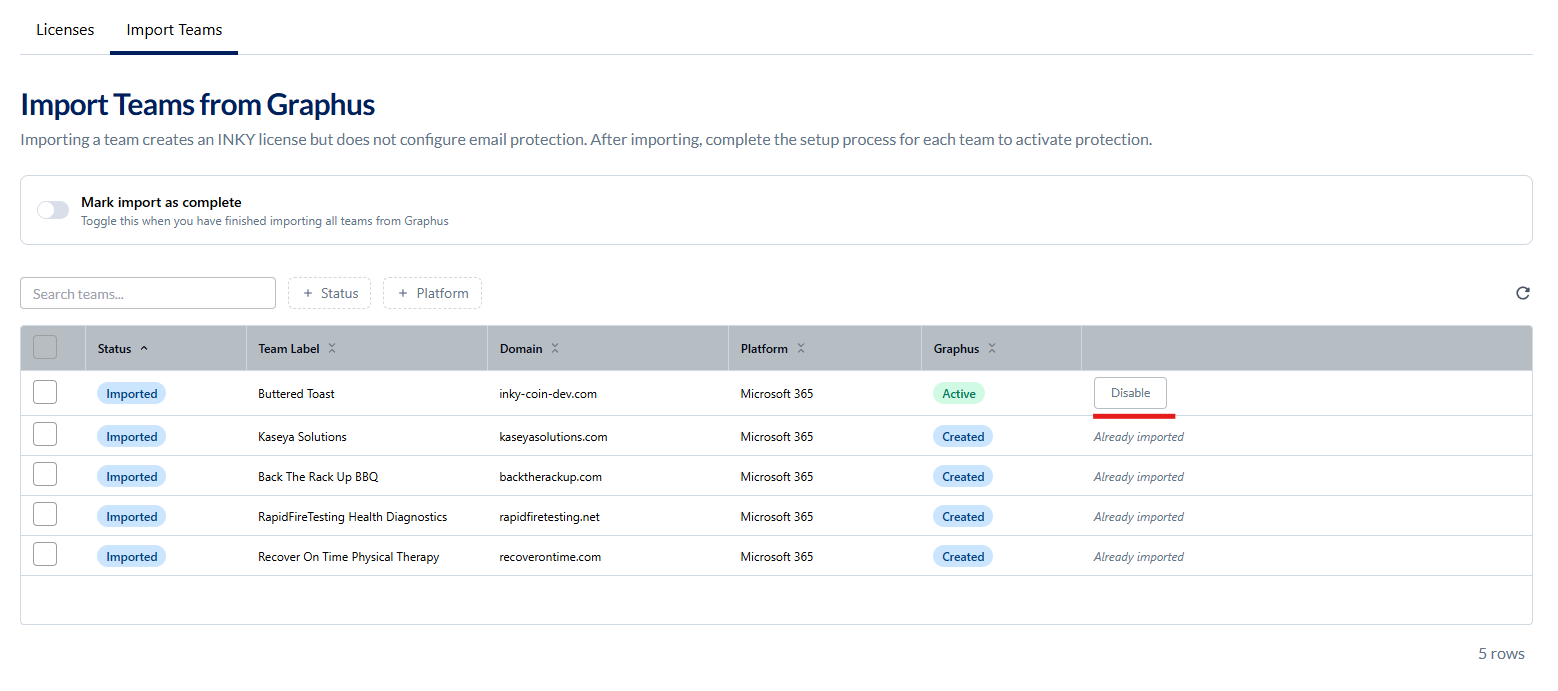Viewport: 1558px width, 691px height.
Task: Click Already imported in Back The Rack Up row
Action: click(1138, 477)
